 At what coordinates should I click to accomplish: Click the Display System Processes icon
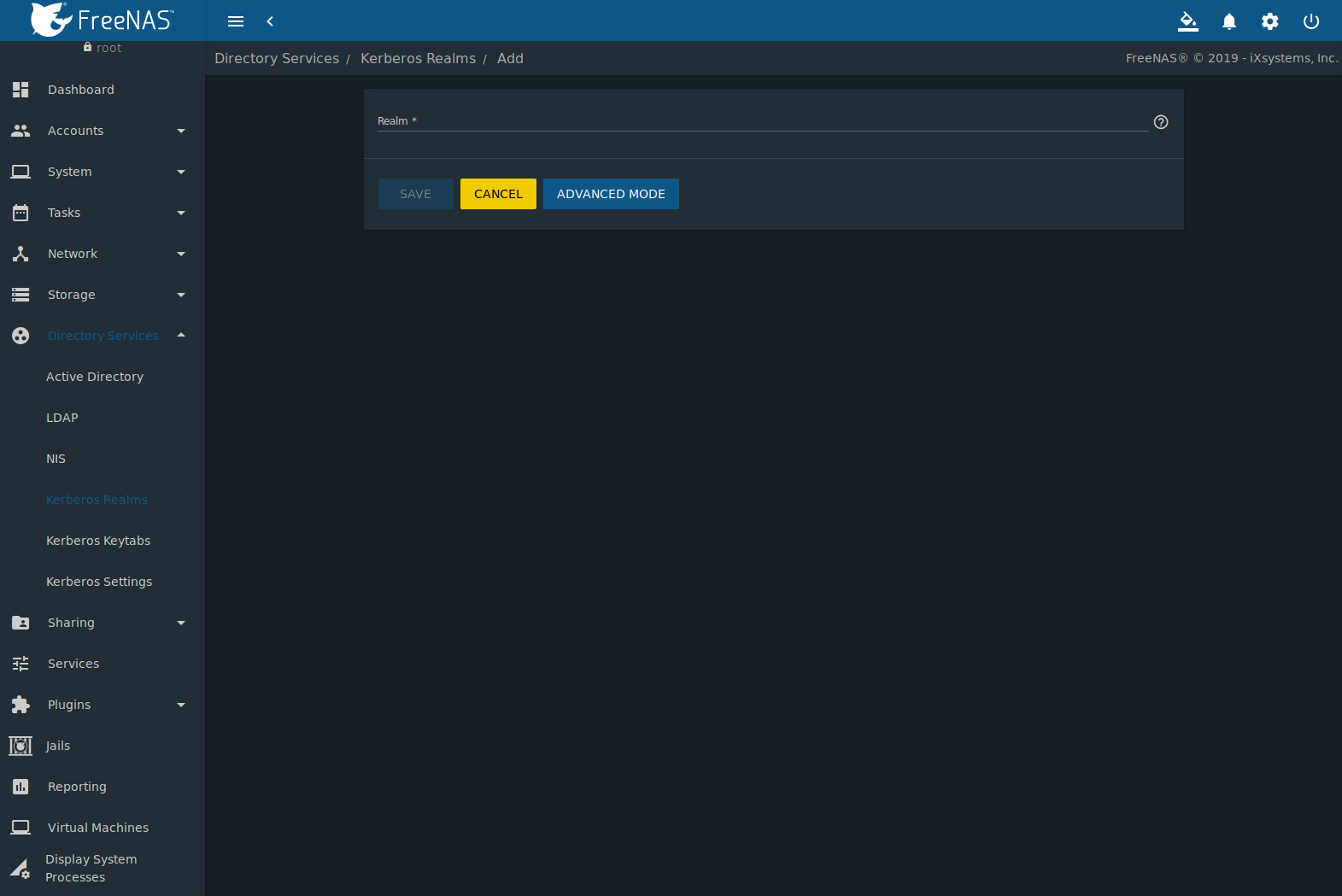click(21, 869)
